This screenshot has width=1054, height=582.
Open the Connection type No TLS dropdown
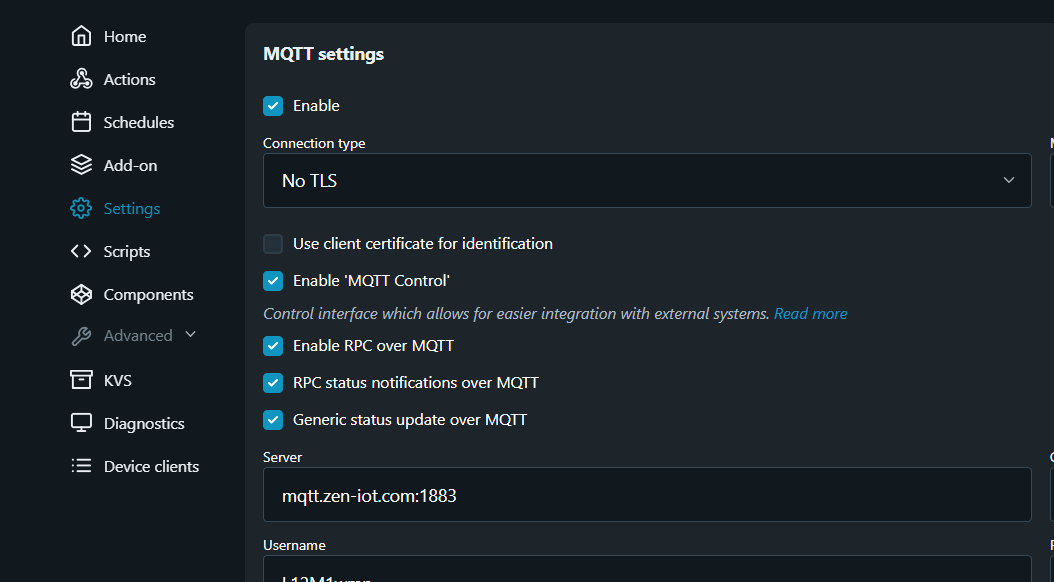click(647, 180)
